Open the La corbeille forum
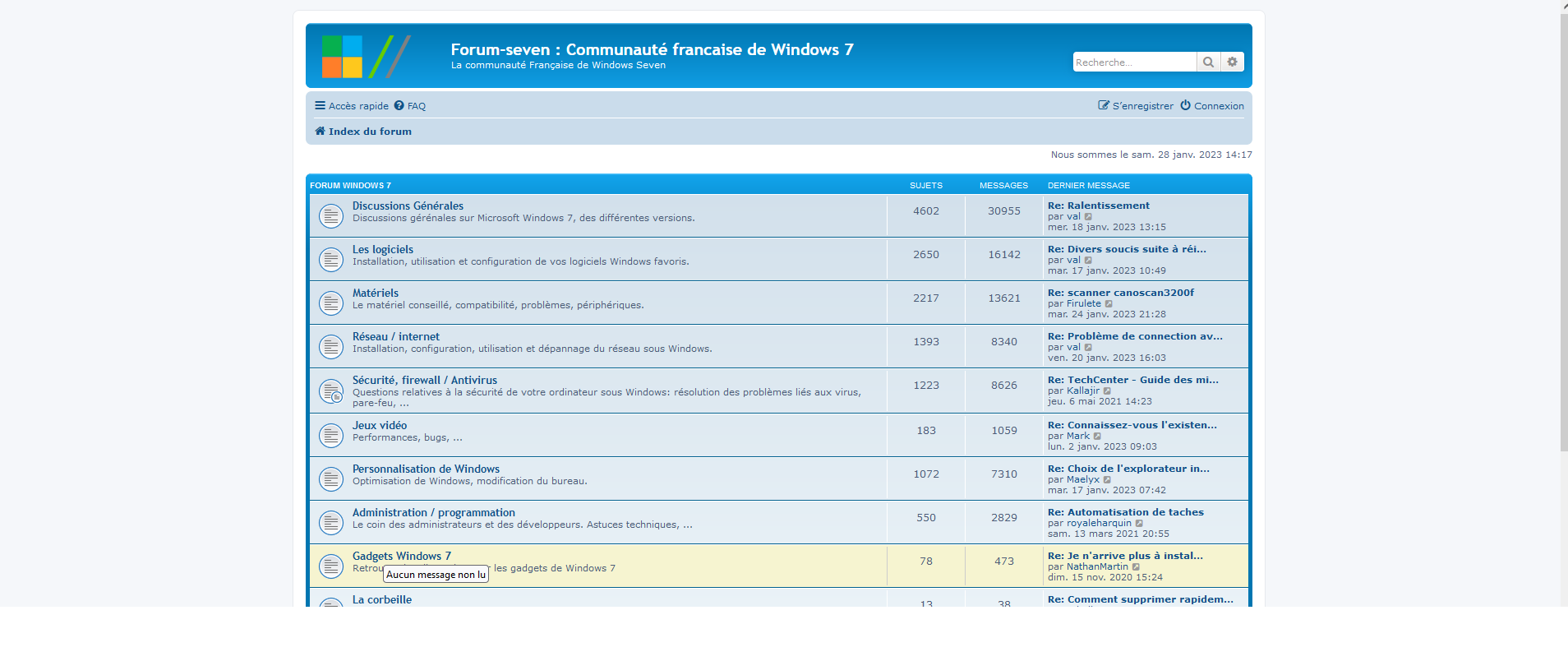Image resolution: width=1568 pixels, height=661 pixels. coord(382,600)
